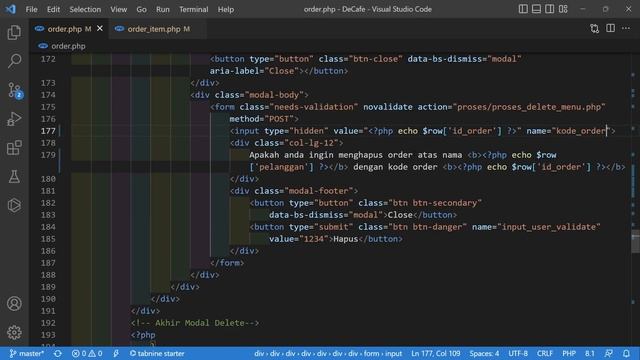Image resolution: width=640 pixels, height=360 pixels.
Task: Open the Help menu
Action: [x=226, y=9]
